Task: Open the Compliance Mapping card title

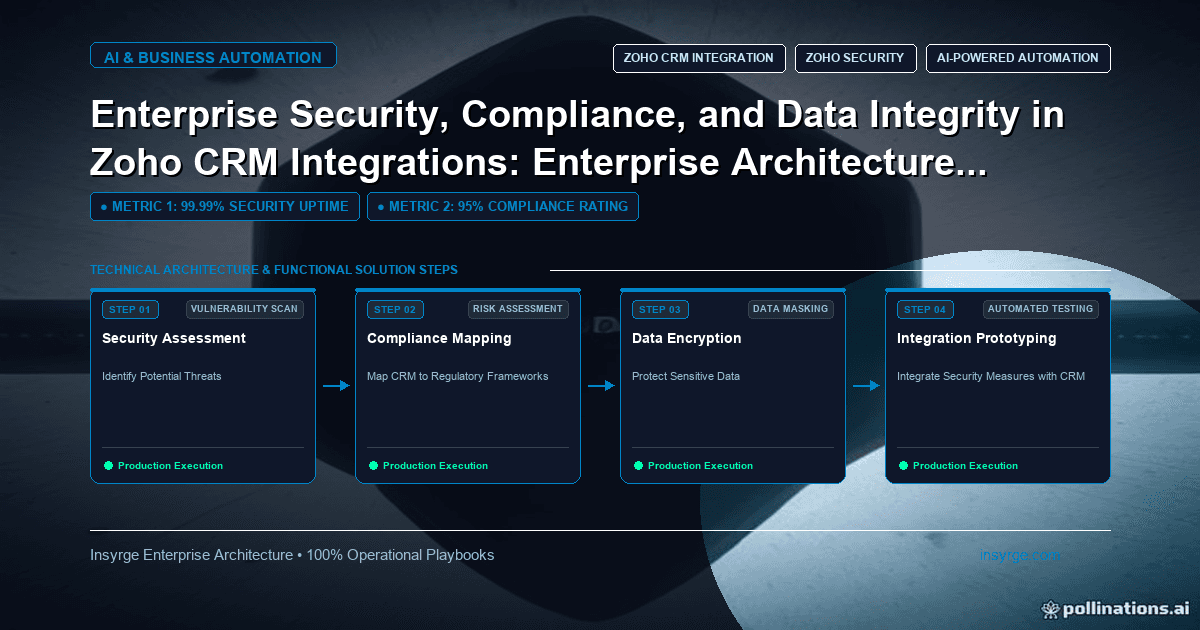Action: (439, 338)
